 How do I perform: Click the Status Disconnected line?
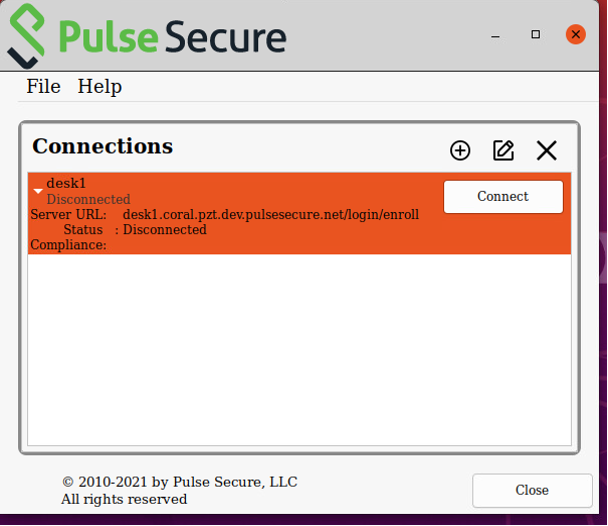[x=135, y=229]
